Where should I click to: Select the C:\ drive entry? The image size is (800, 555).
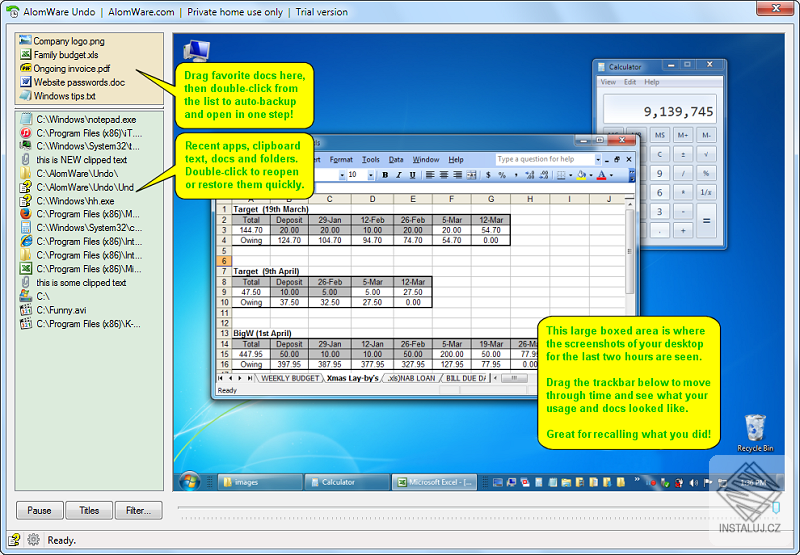[35, 296]
